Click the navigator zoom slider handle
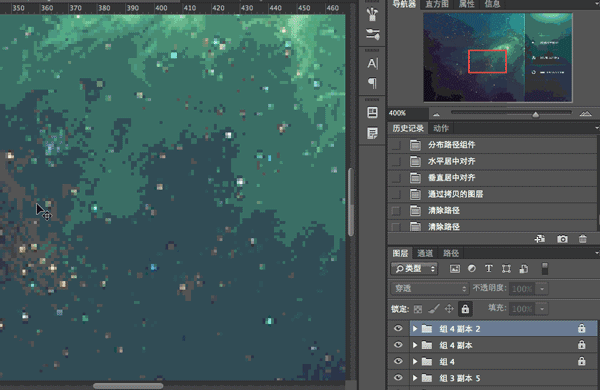This screenshot has width=600, height=390. (536, 114)
